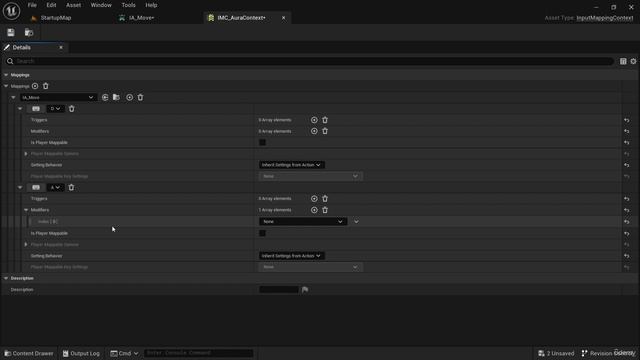This screenshot has width=640, height=360.
Task: Click the 2 Unsaved status button
Action: (x=556, y=353)
